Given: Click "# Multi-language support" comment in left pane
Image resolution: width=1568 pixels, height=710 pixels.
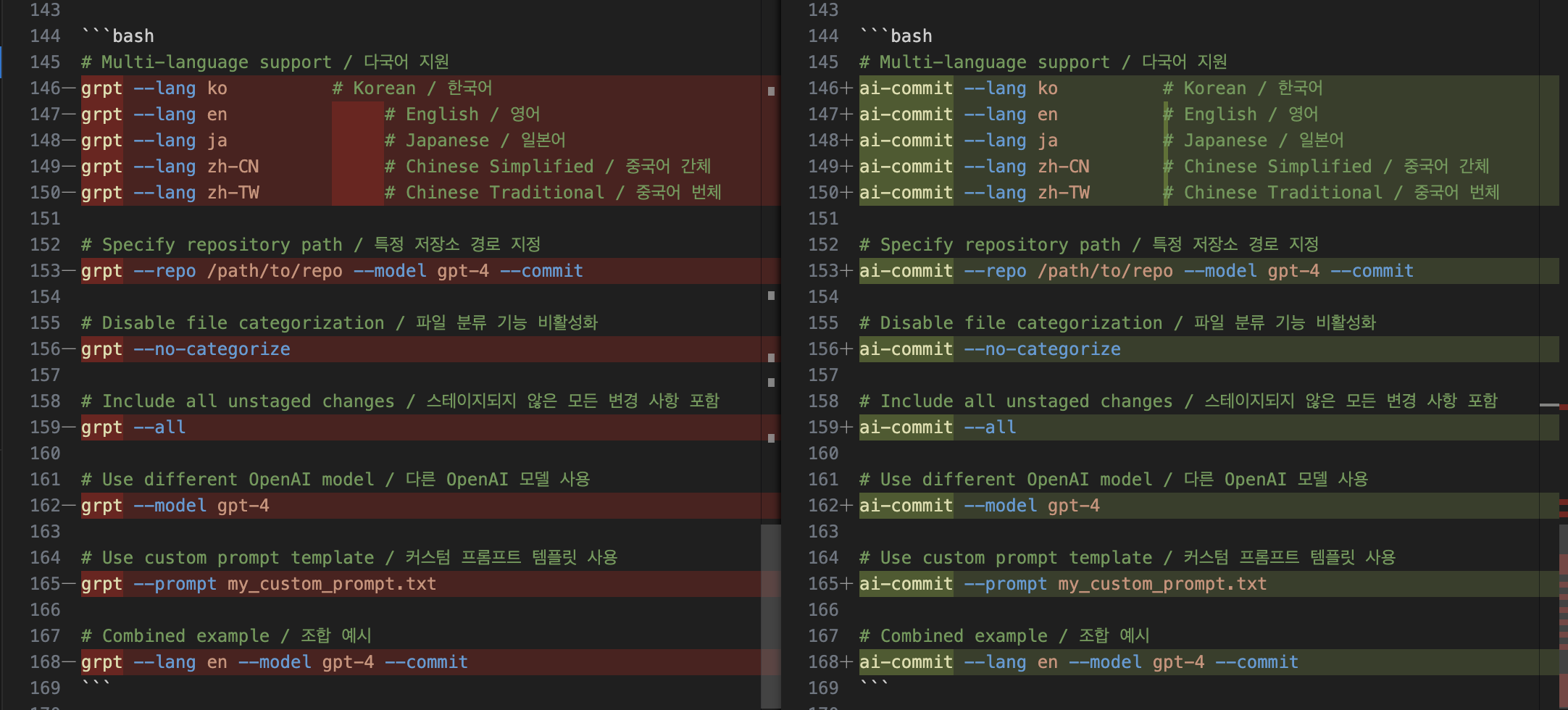Looking at the screenshot, I should (x=207, y=62).
